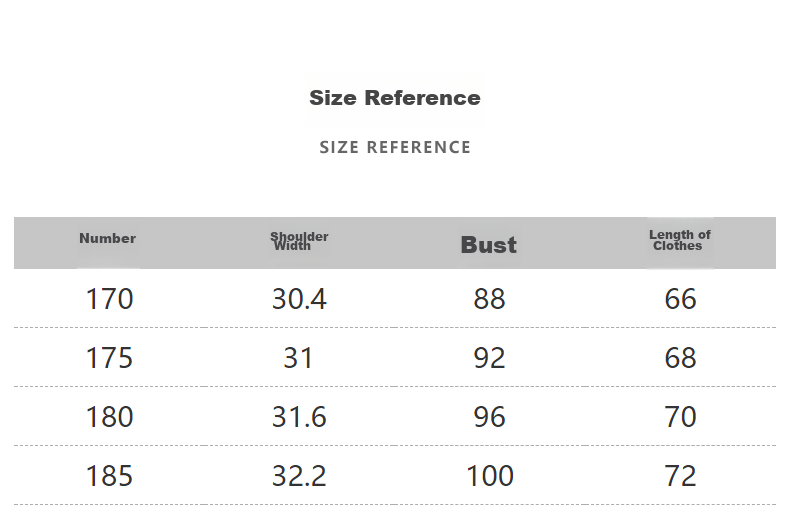Click bust value 96

pos(489,417)
